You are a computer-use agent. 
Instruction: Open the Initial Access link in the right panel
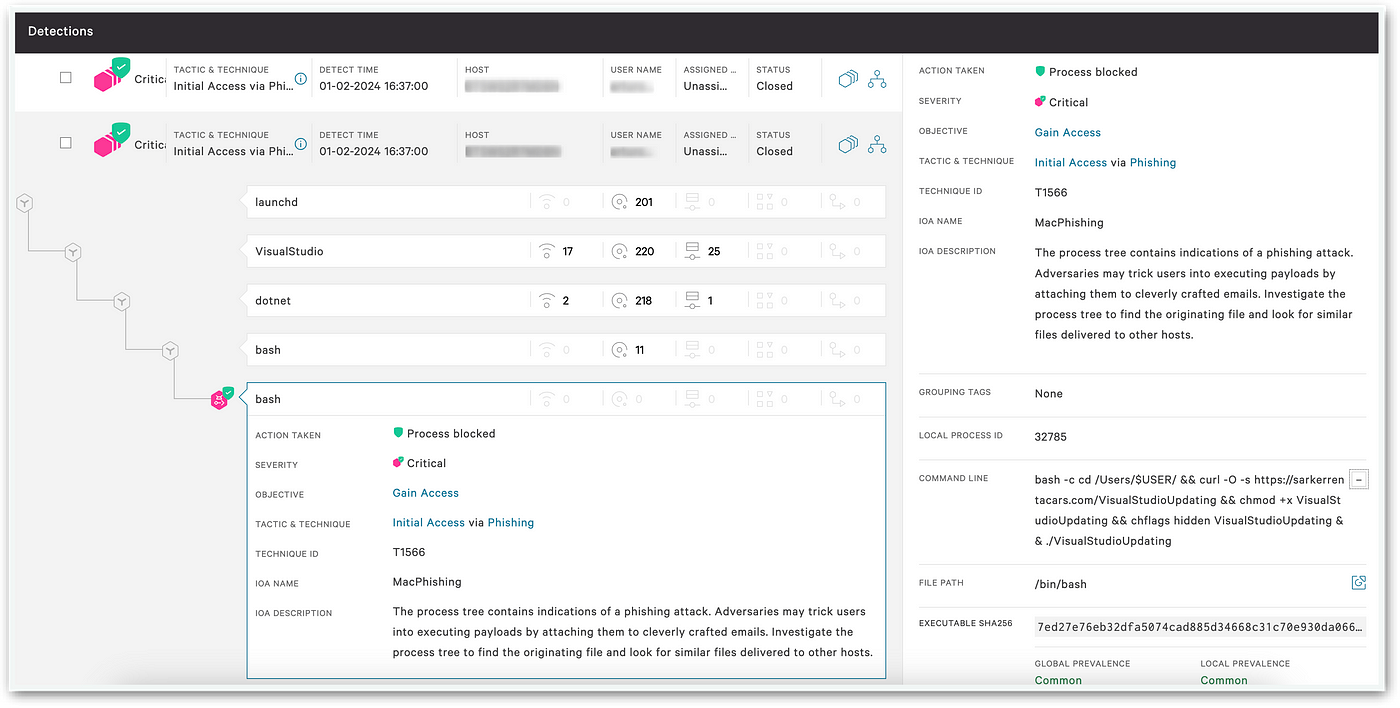(1070, 162)
